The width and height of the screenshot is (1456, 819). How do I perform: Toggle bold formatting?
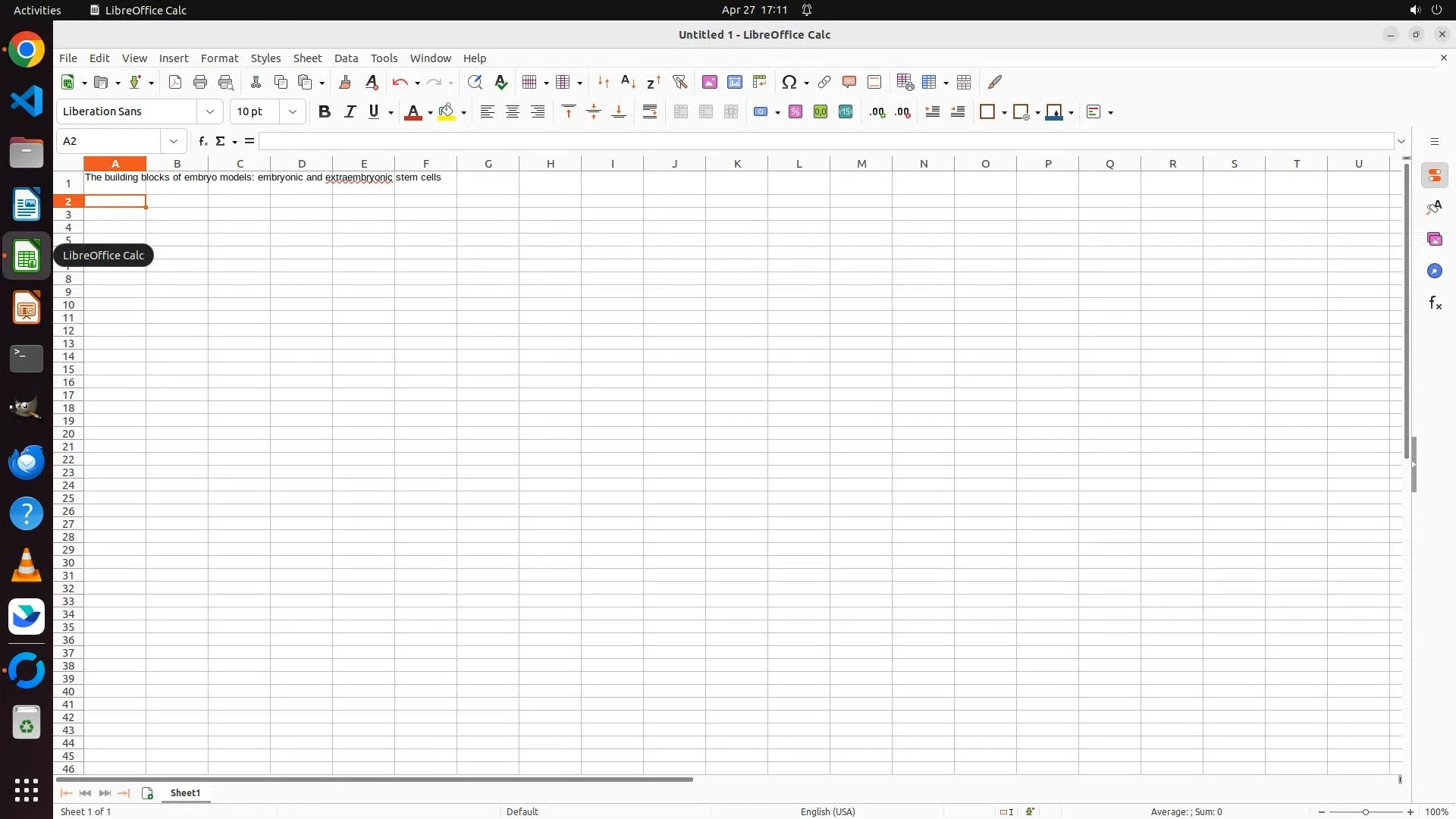coord(325,111)
